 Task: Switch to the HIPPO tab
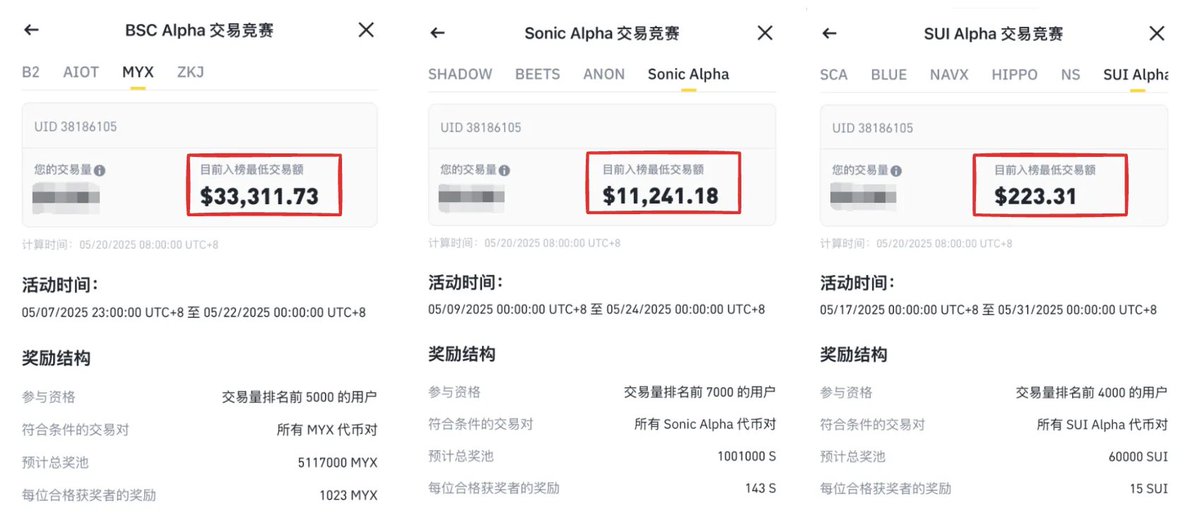tap(1015, 75)
